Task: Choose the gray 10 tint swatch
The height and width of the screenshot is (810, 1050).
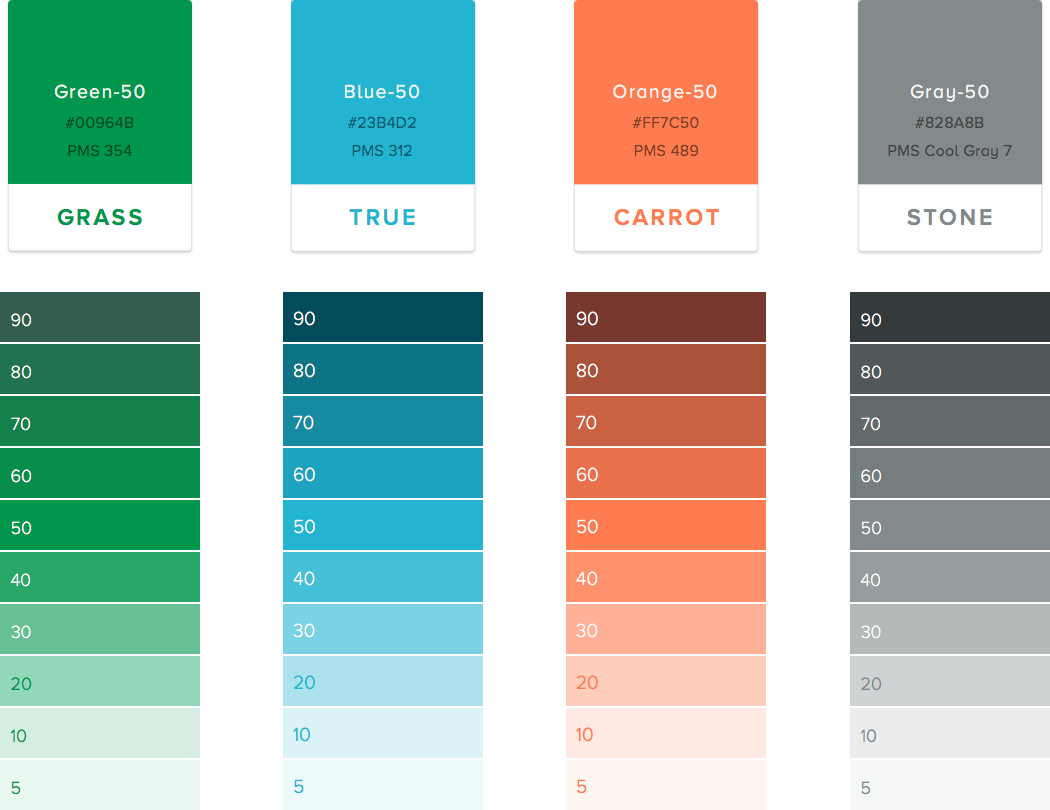Action: [950, 733]
